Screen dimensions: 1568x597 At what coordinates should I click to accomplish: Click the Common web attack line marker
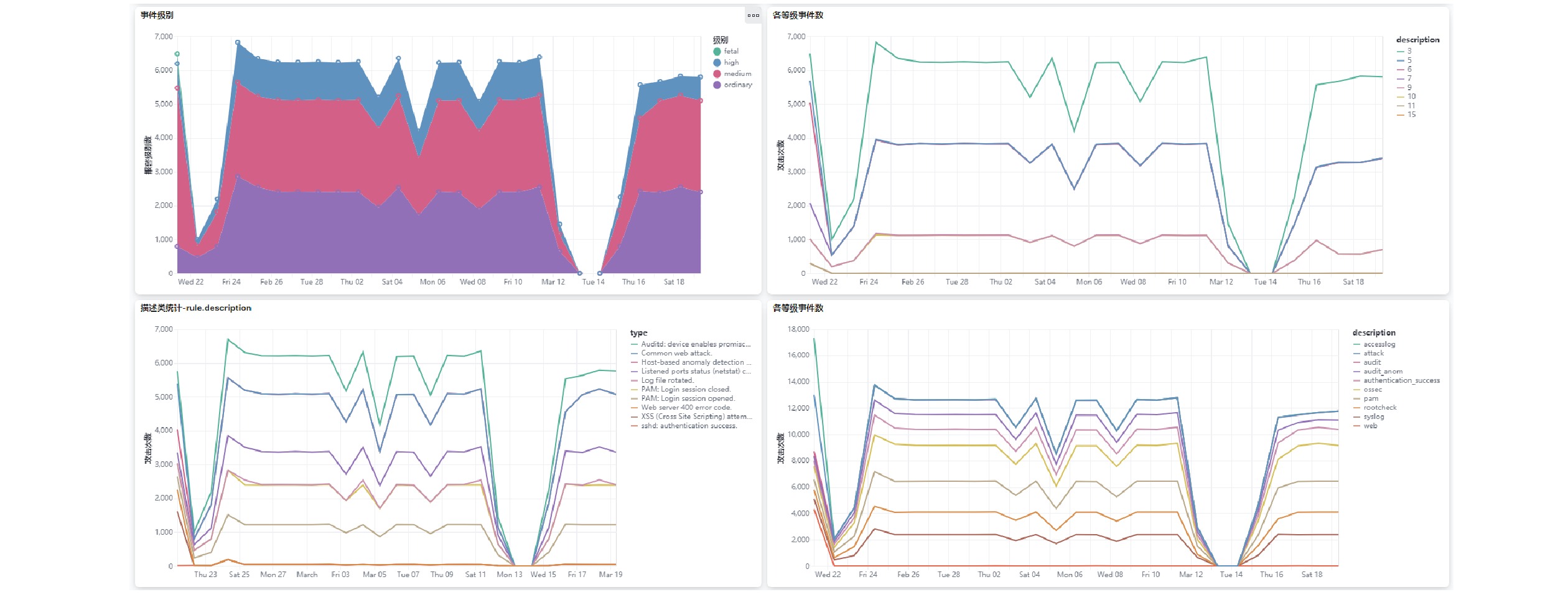pos(634,354)
